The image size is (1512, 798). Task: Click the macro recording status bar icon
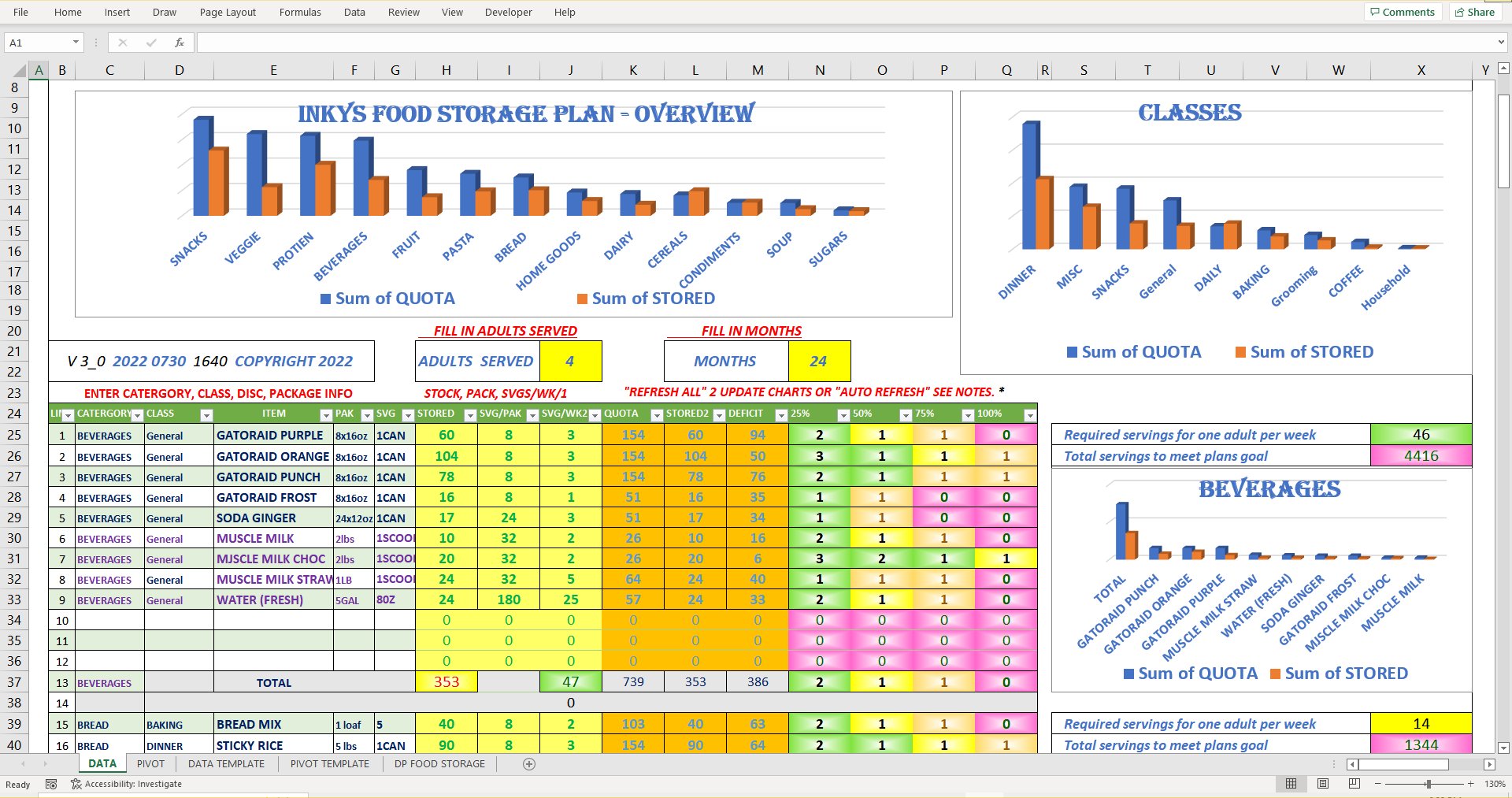click(x=51, y=785)
